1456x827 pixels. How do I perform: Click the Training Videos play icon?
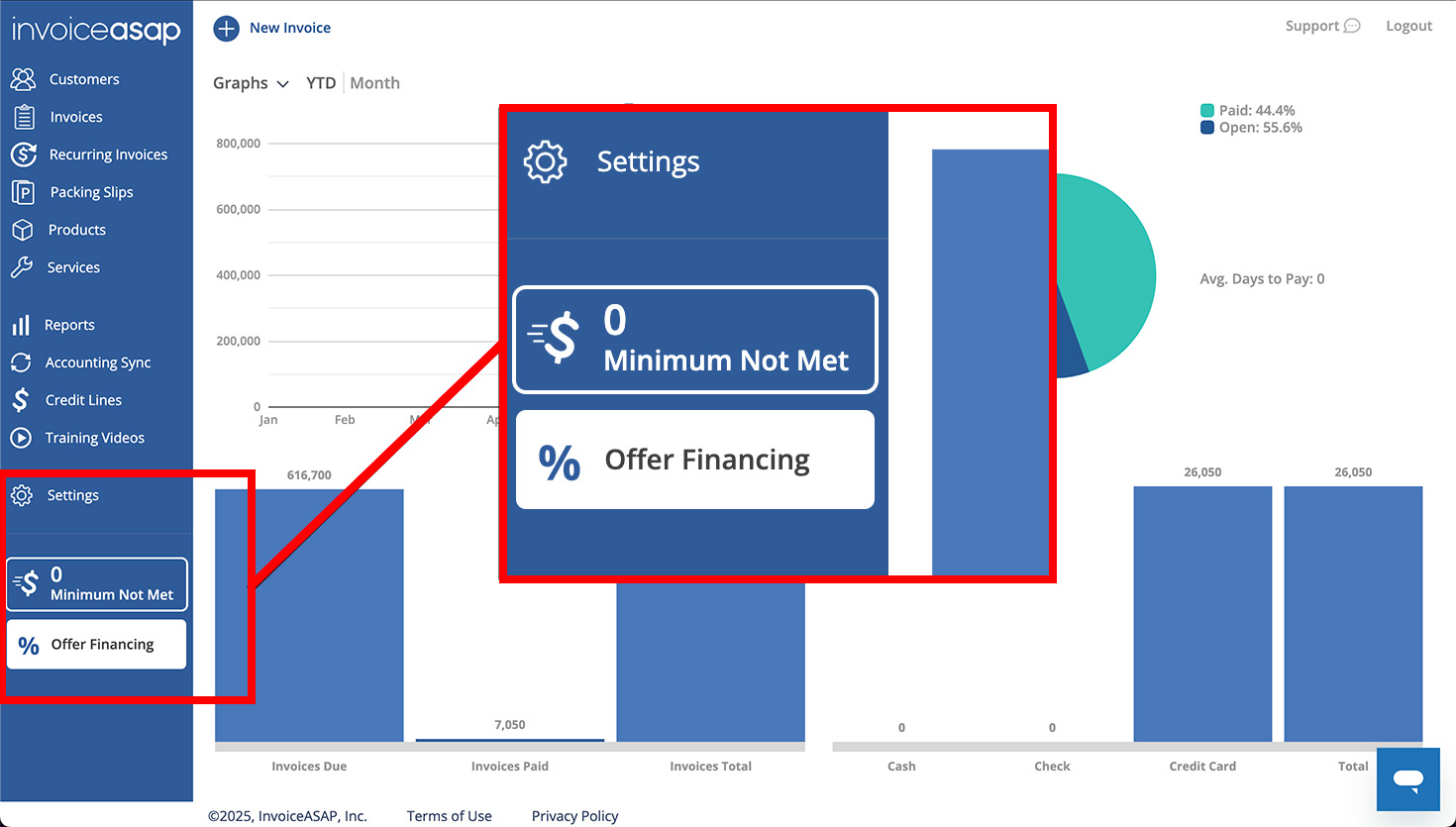point(21,438)
